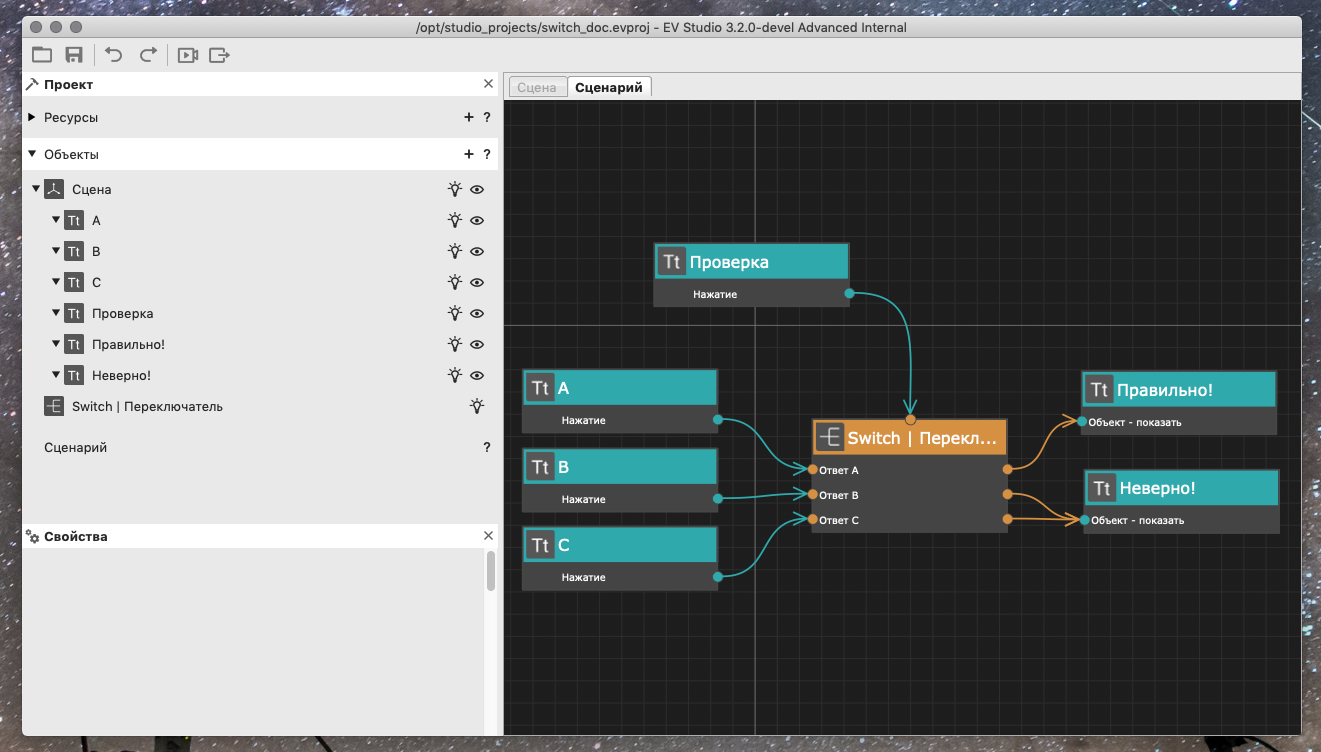The width and height of the screenshot is (1321, 752).
Task: Toggle visibility of Неверно! object
Action: pos(478,375)
